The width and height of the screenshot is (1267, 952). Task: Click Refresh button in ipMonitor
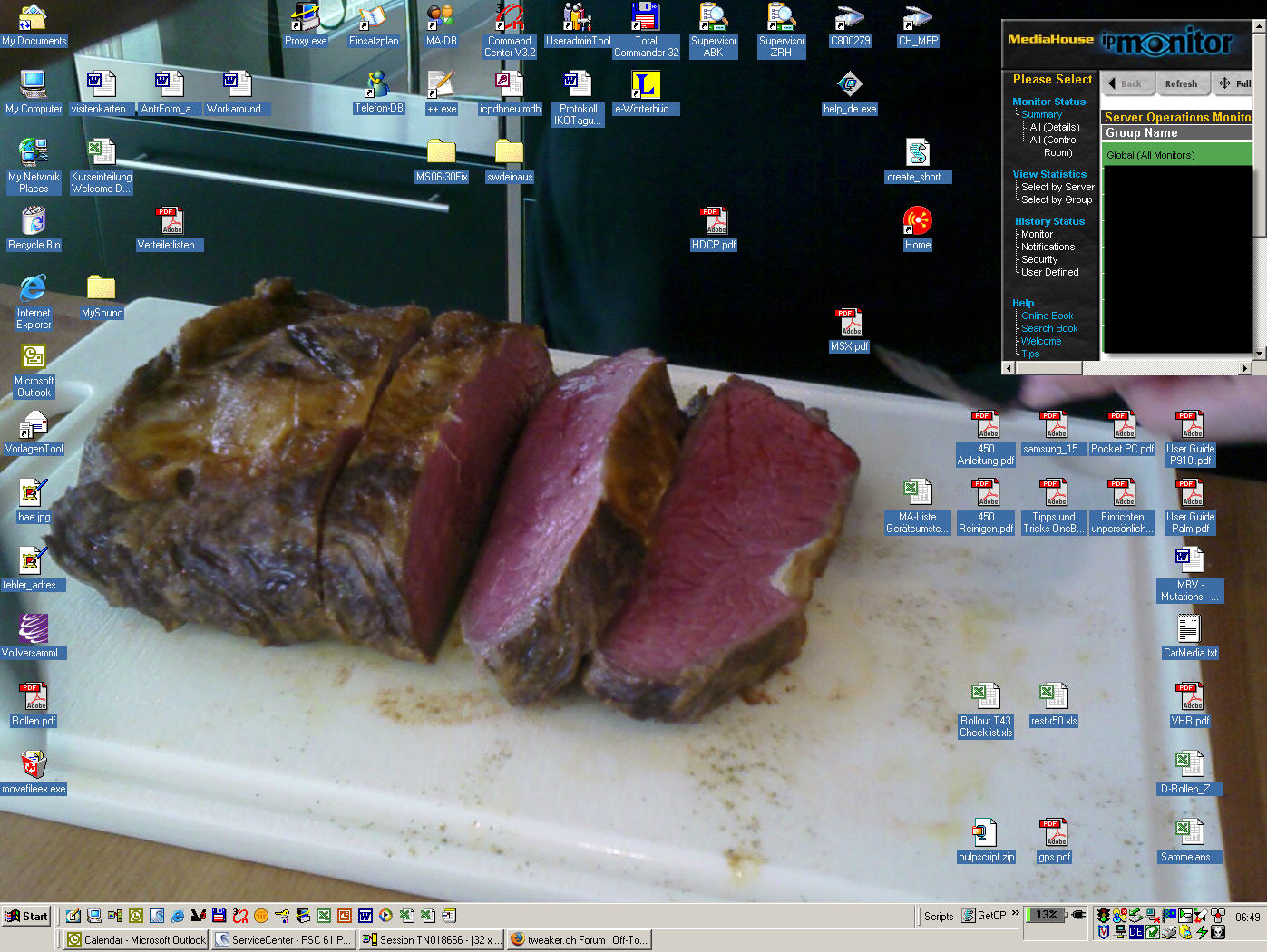[x=1181, y=83]
